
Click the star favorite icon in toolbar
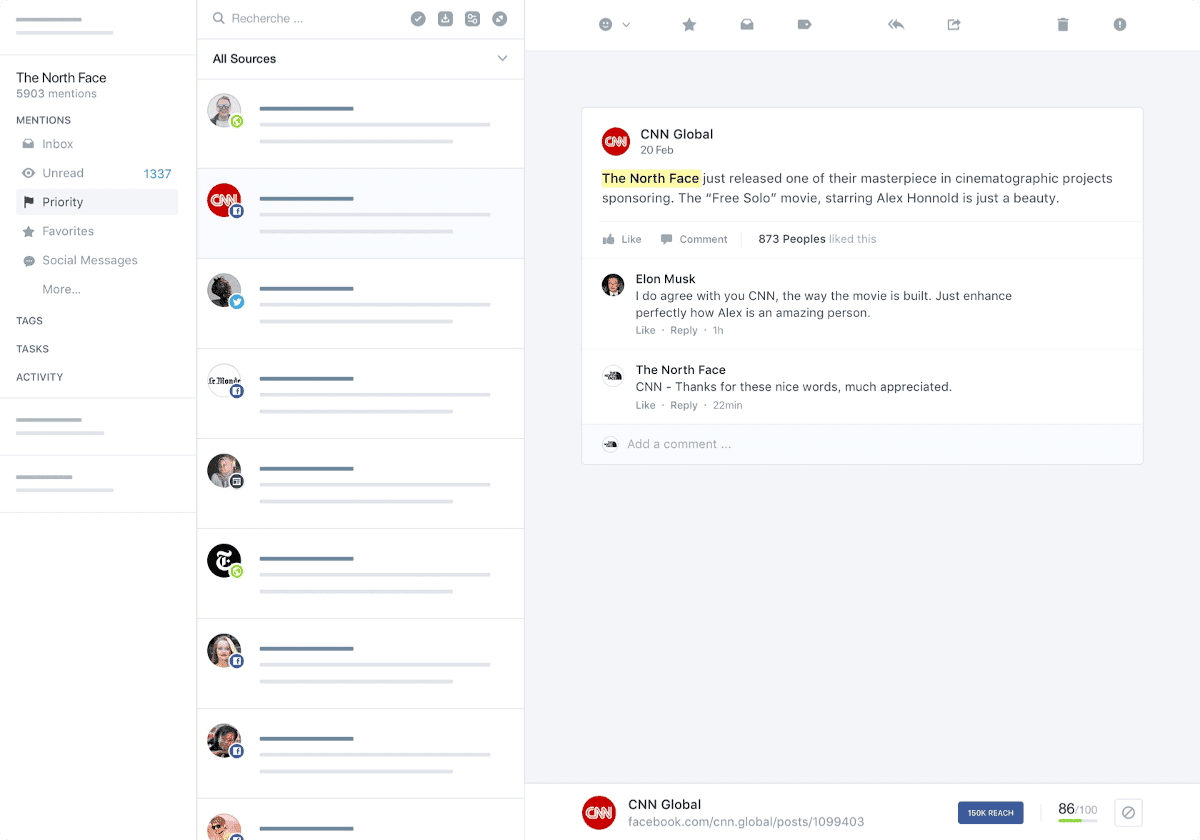[689, 25]
